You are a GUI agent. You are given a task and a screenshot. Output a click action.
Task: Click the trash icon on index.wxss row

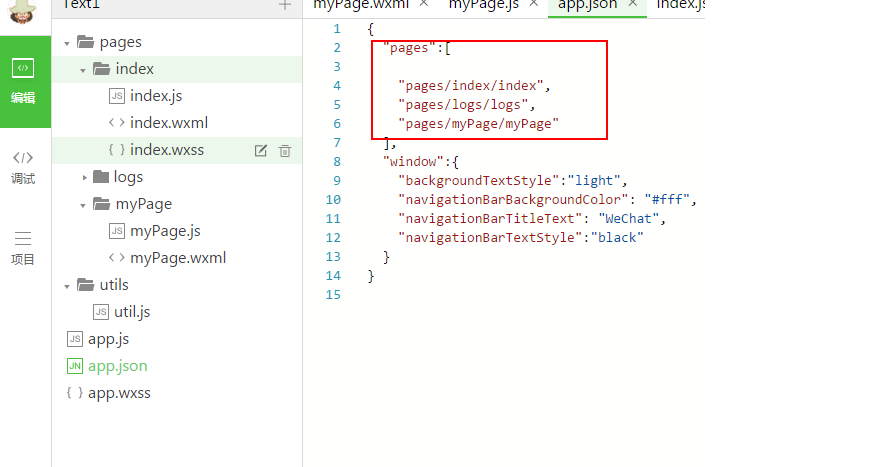click(x=285, y=151)
